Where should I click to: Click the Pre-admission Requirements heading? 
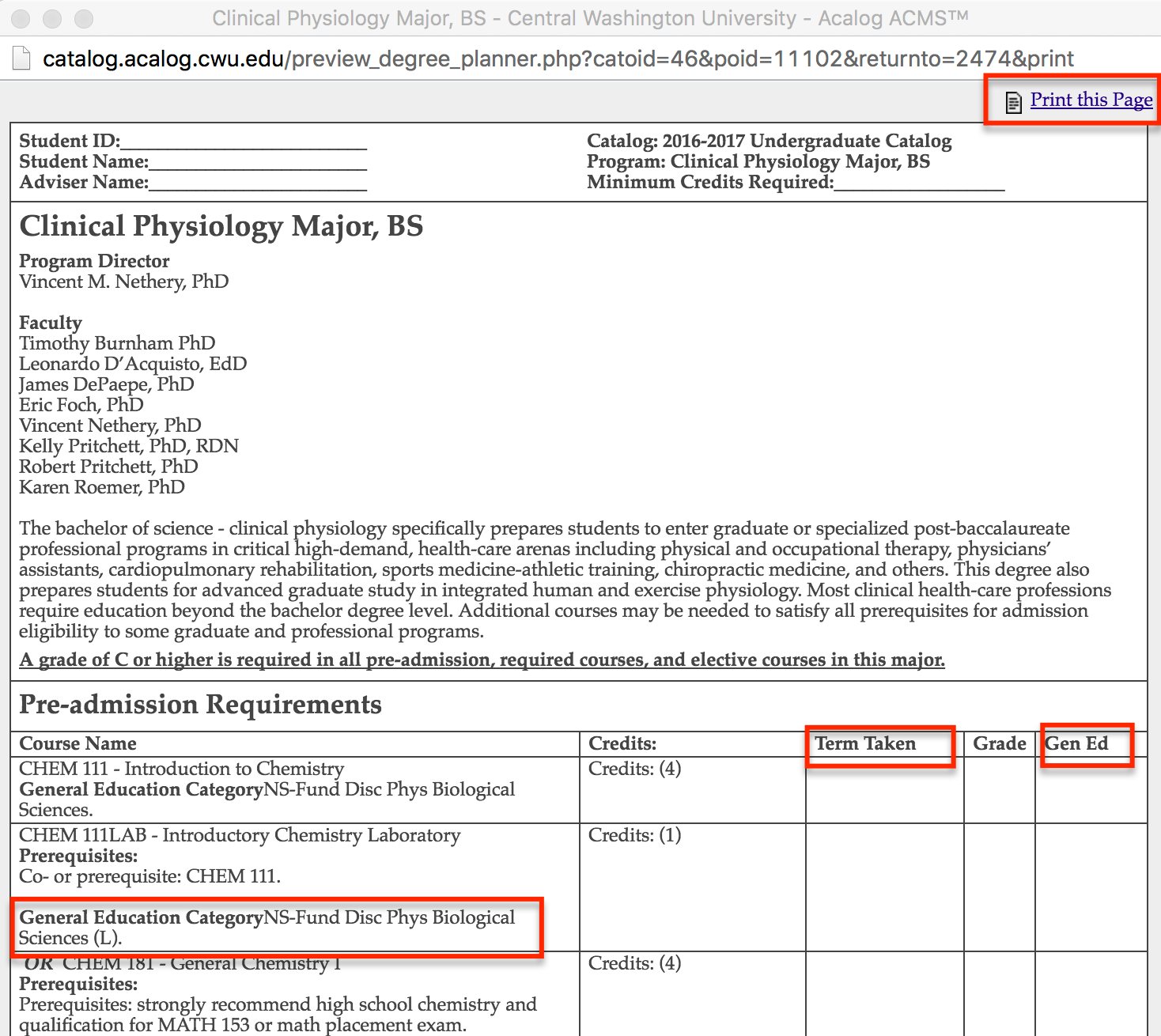point(200,705)
